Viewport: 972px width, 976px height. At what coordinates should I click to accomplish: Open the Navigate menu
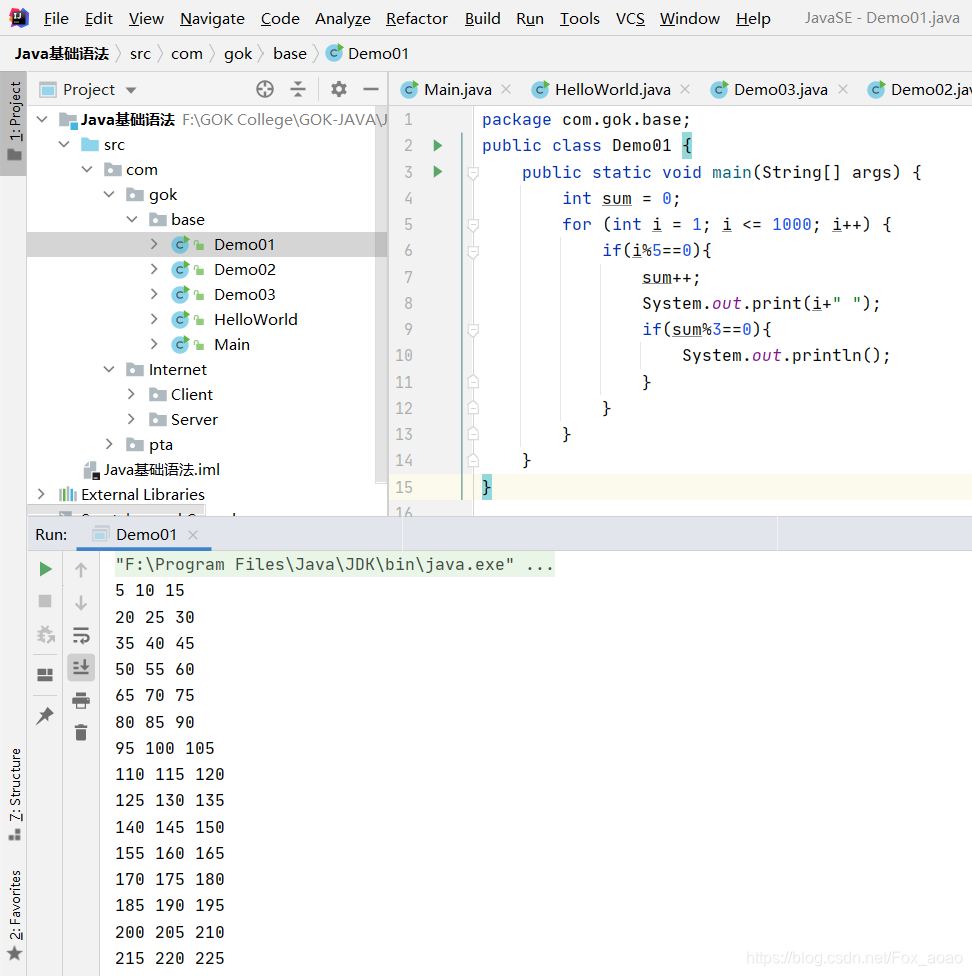[212, 19]
